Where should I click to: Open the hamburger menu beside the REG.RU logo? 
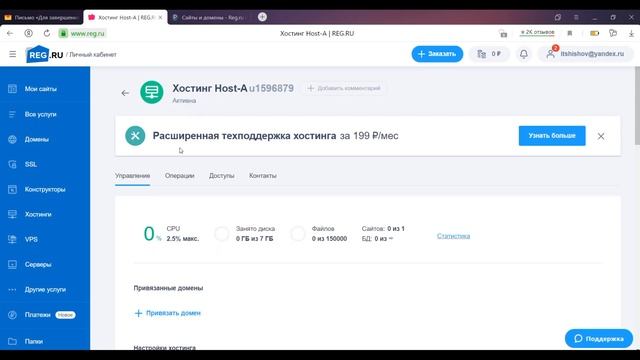pos(13,54)
